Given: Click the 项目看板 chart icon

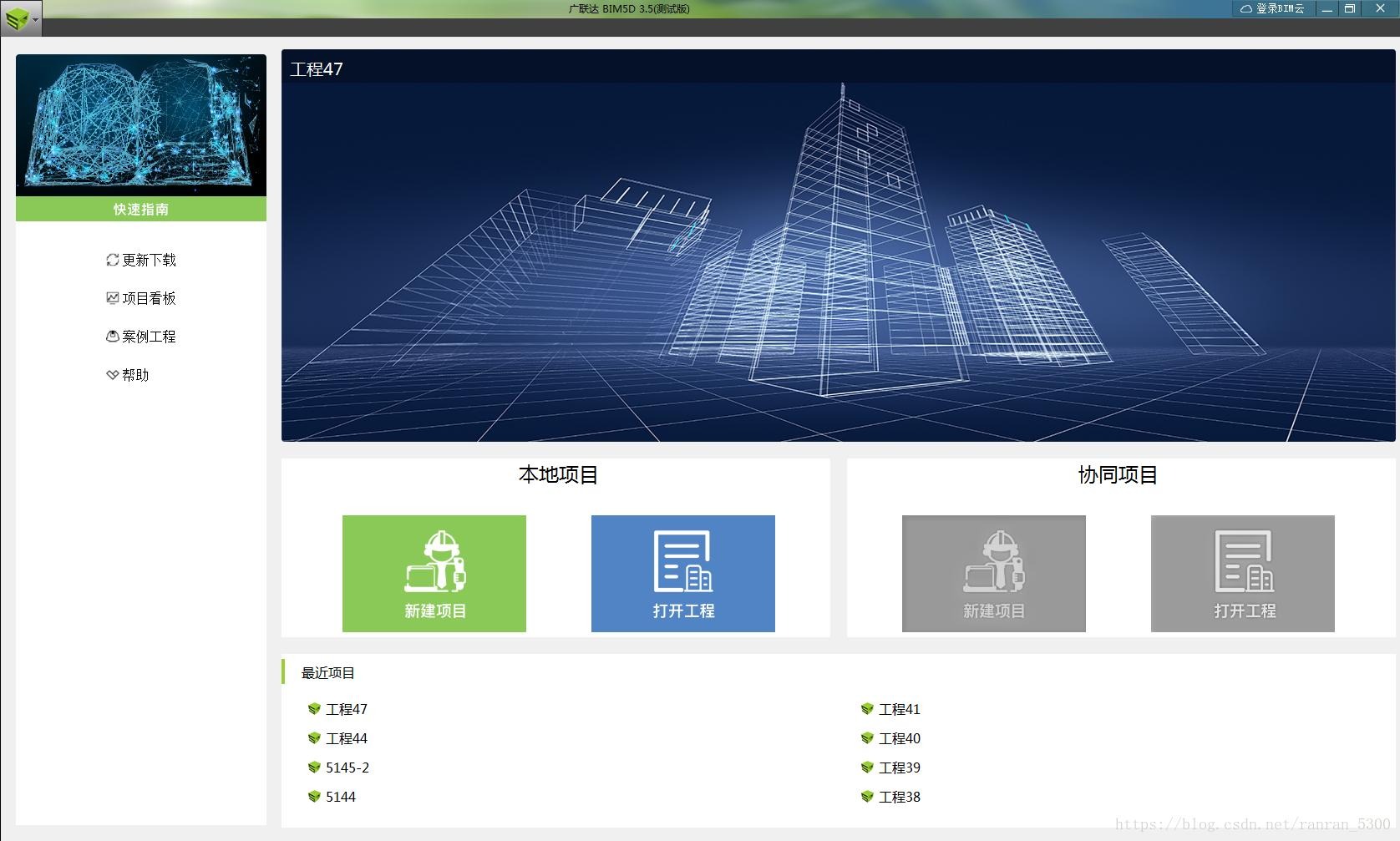Looking at the screenshot, I should tap(113, 298).
